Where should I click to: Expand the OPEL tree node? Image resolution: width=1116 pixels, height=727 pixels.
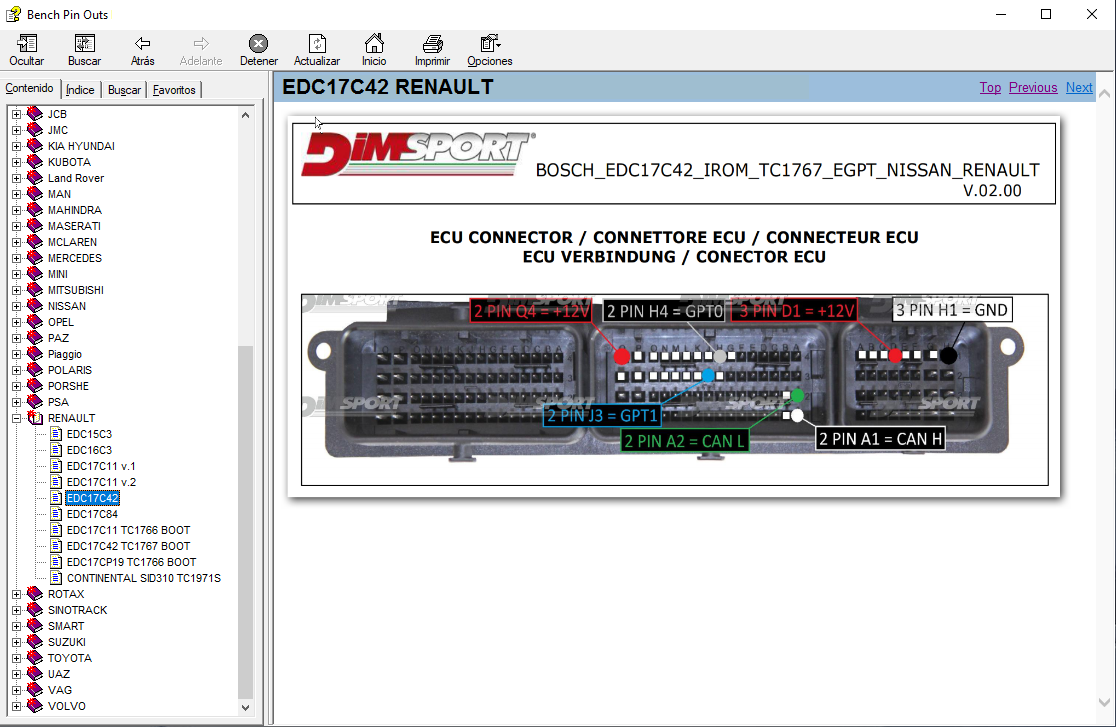click(16, 322)
